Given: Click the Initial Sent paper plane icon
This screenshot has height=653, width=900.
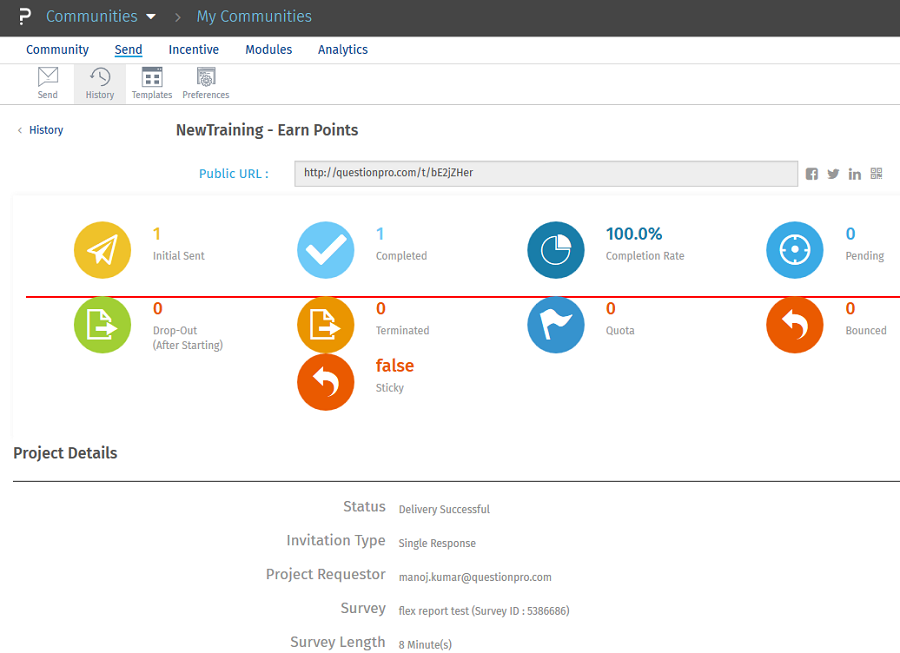Looking at the screenshot, I should point(102,250).
